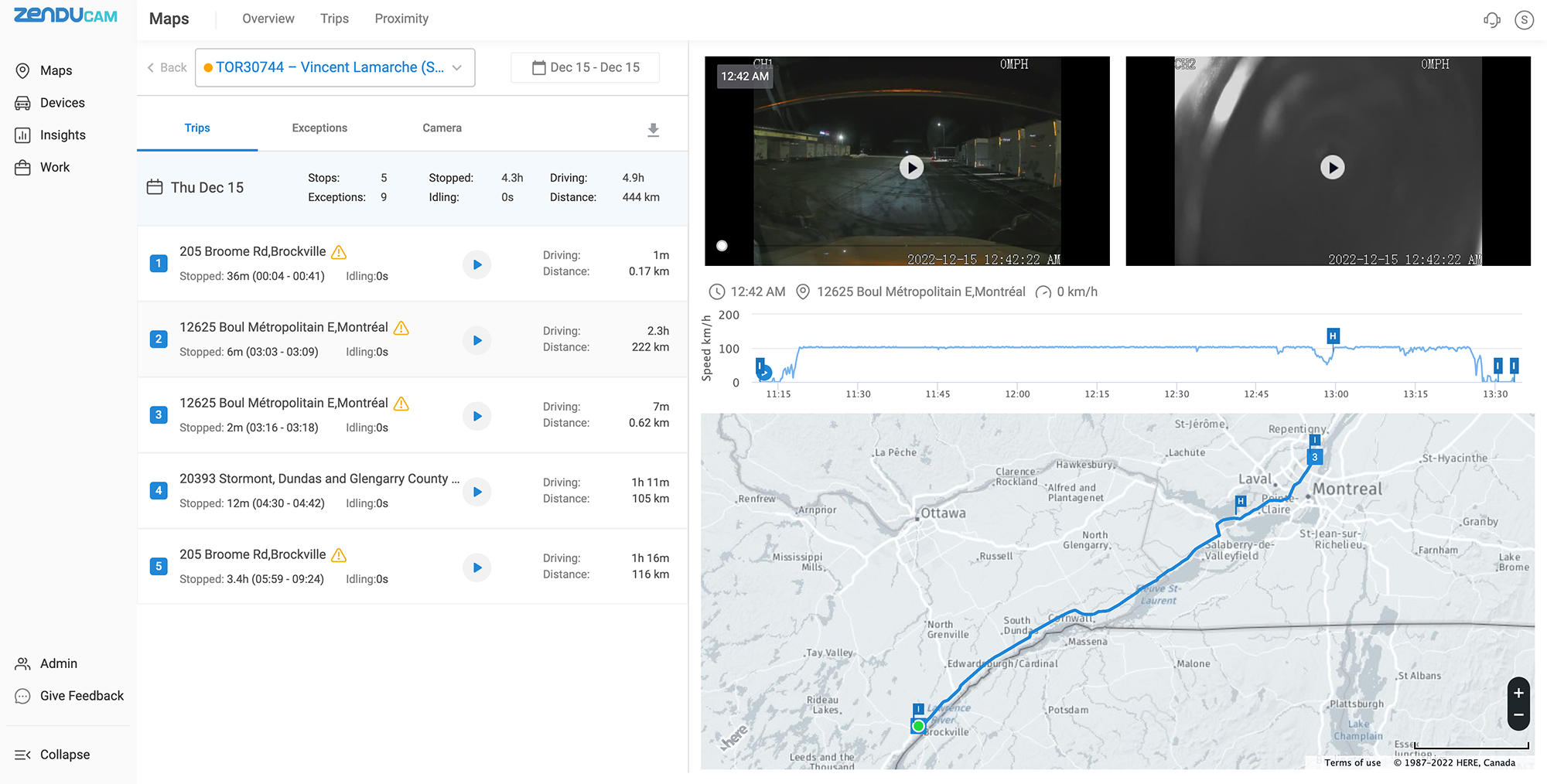Click warning icon beside first Brockville stop
1547x784 pixels.
pos(339,252)
